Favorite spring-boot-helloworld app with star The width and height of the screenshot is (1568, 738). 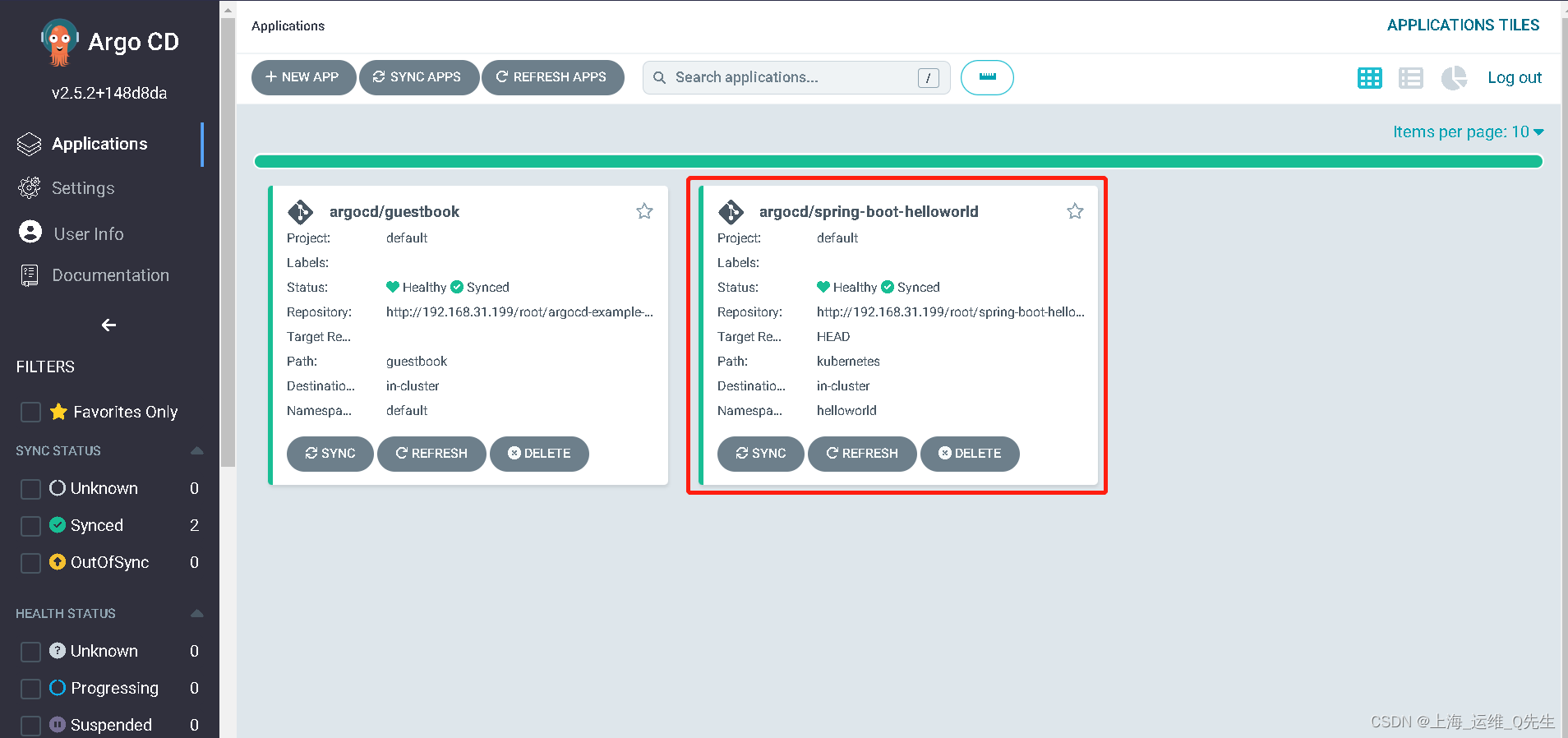point(1075,211)
